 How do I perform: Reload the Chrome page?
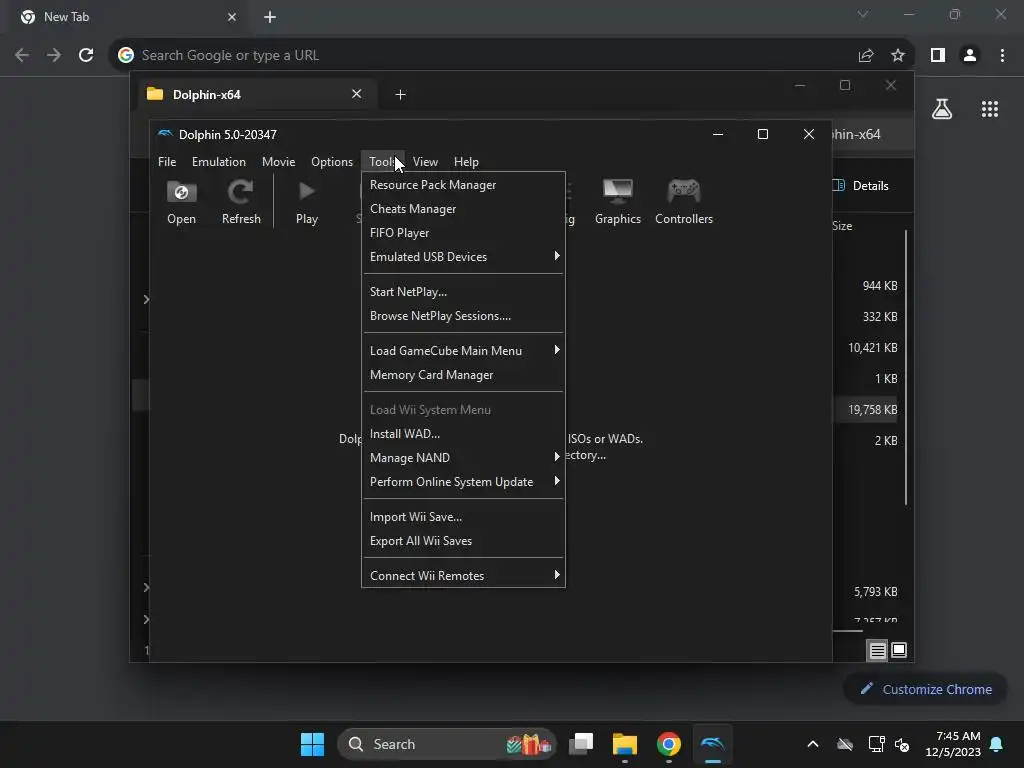pyautogui.click(x=86, y=56)
